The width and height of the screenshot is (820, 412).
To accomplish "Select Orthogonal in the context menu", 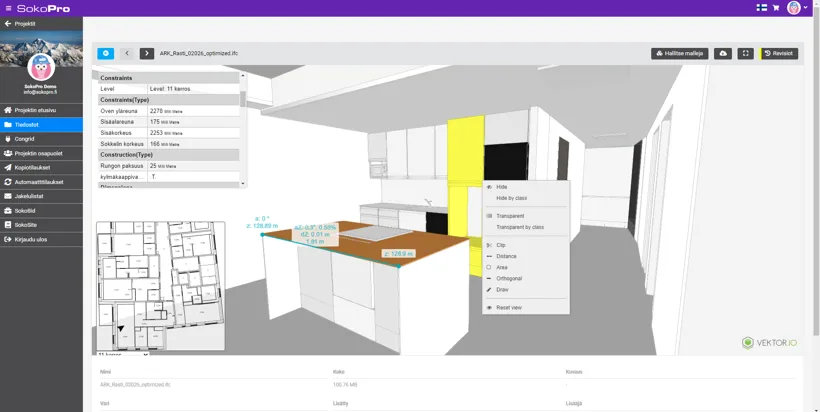I will [x=509, y=279].
